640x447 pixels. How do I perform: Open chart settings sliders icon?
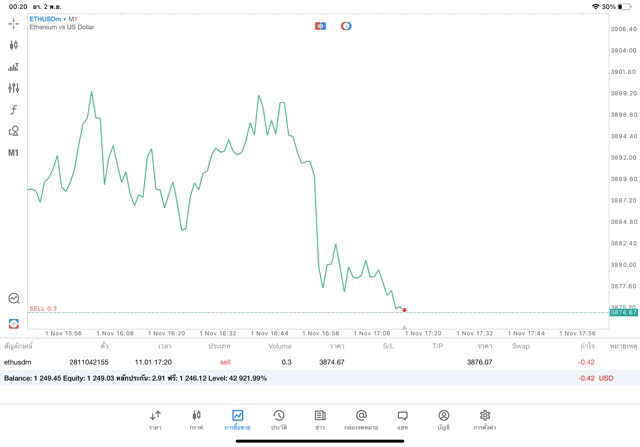pos(14,88)
